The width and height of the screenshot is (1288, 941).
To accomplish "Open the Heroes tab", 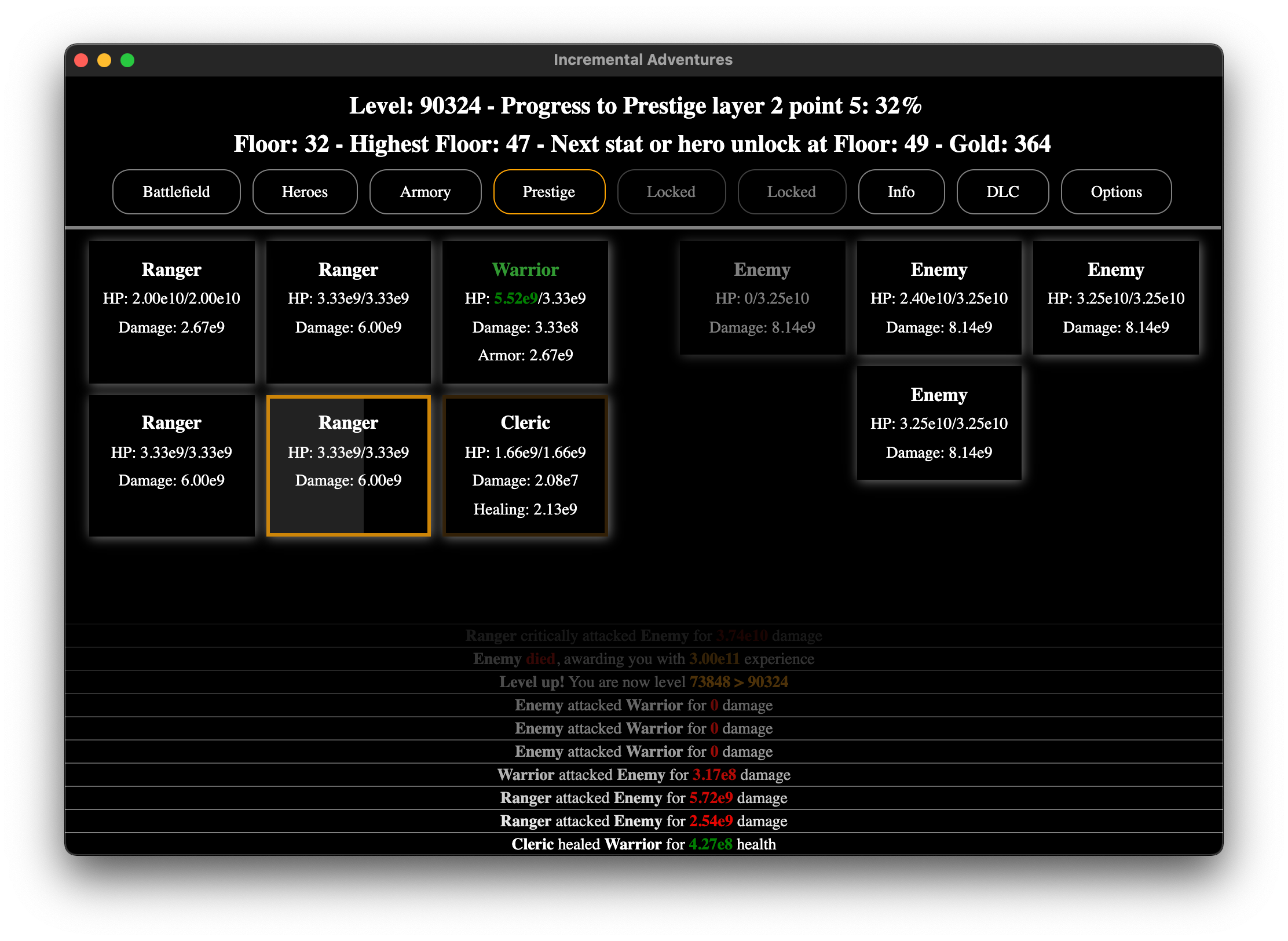I will [x=305, y=191].
